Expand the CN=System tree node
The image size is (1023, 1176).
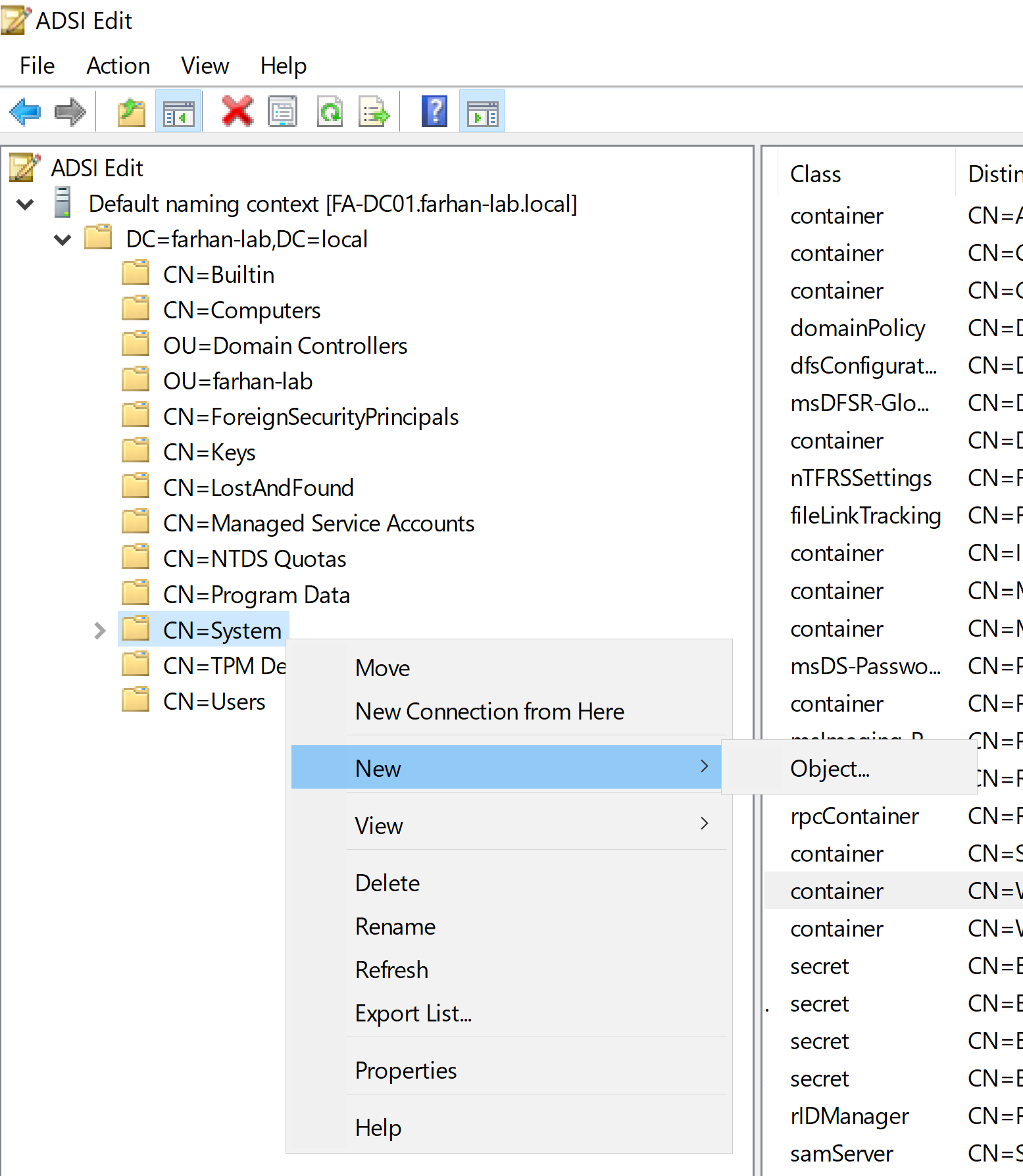[x=99, y=631]
